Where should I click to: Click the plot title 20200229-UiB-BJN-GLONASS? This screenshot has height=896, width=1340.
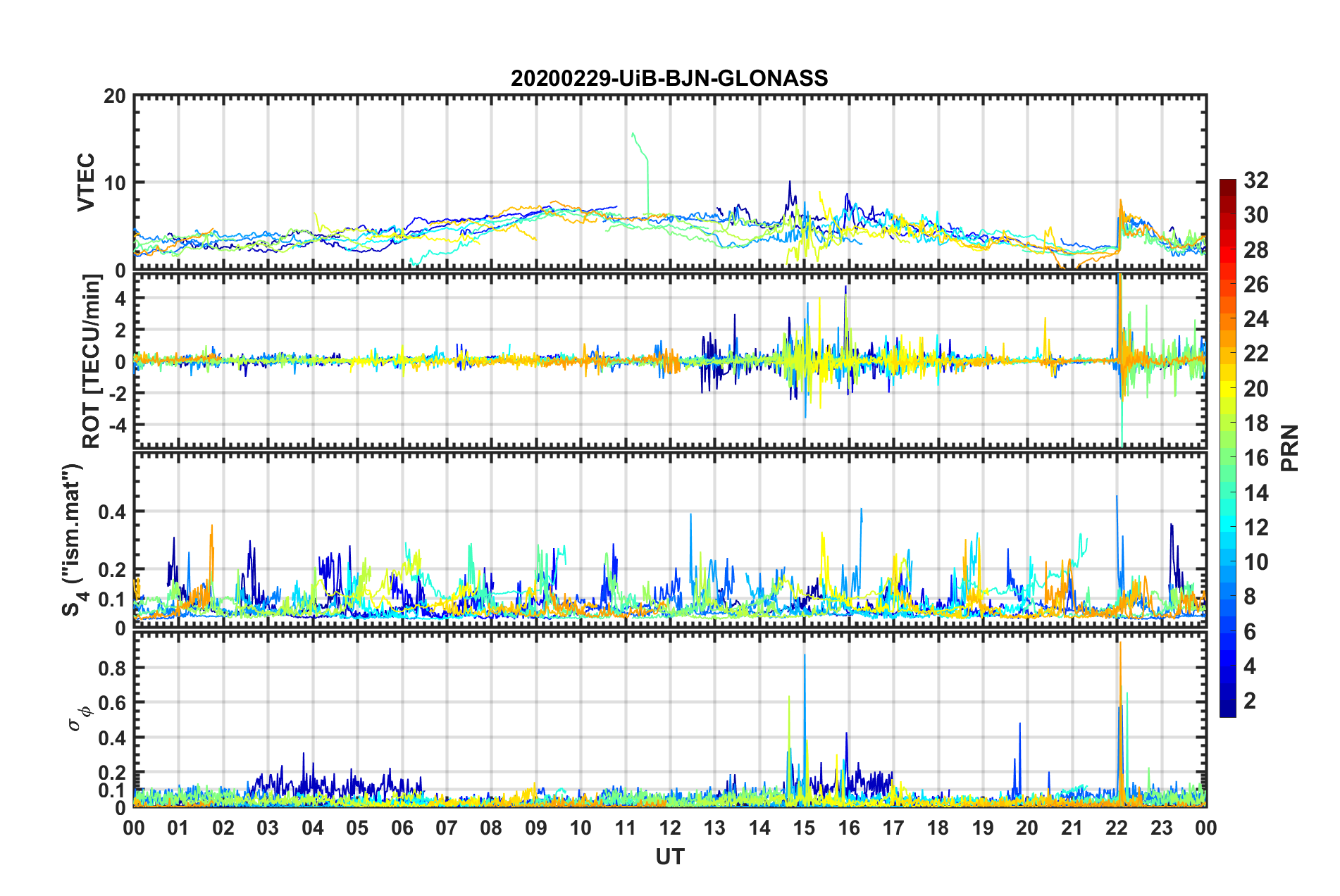(x=669, y=78)
